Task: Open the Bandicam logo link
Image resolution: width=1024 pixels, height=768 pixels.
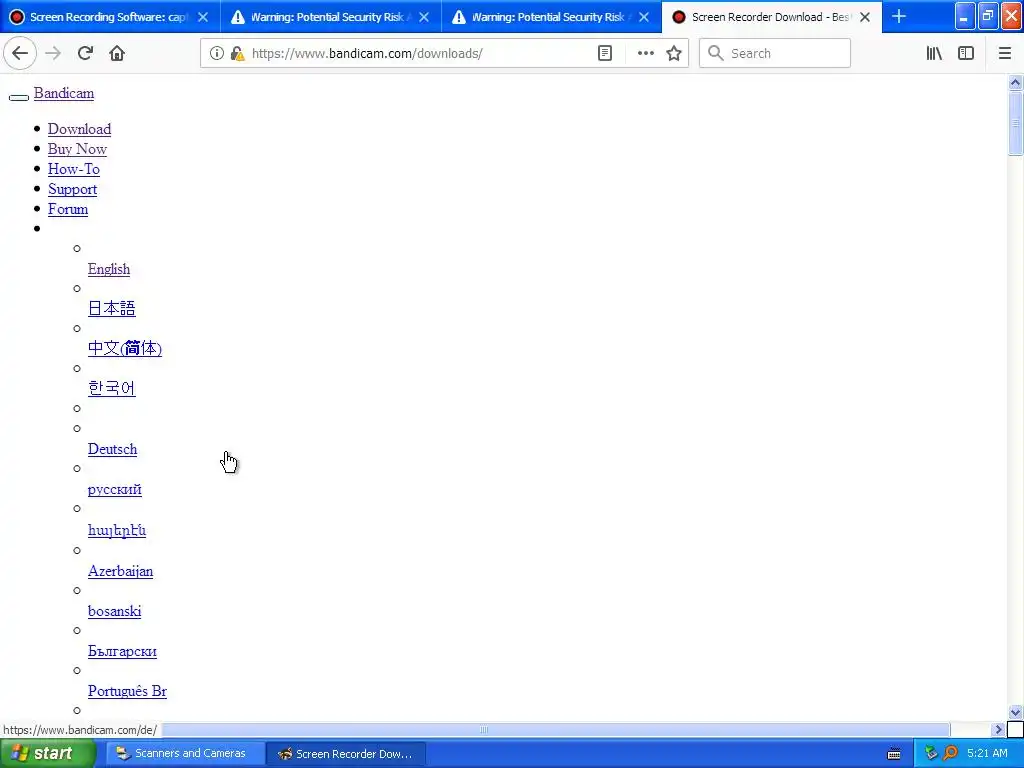Action: (x=63, y=93)
